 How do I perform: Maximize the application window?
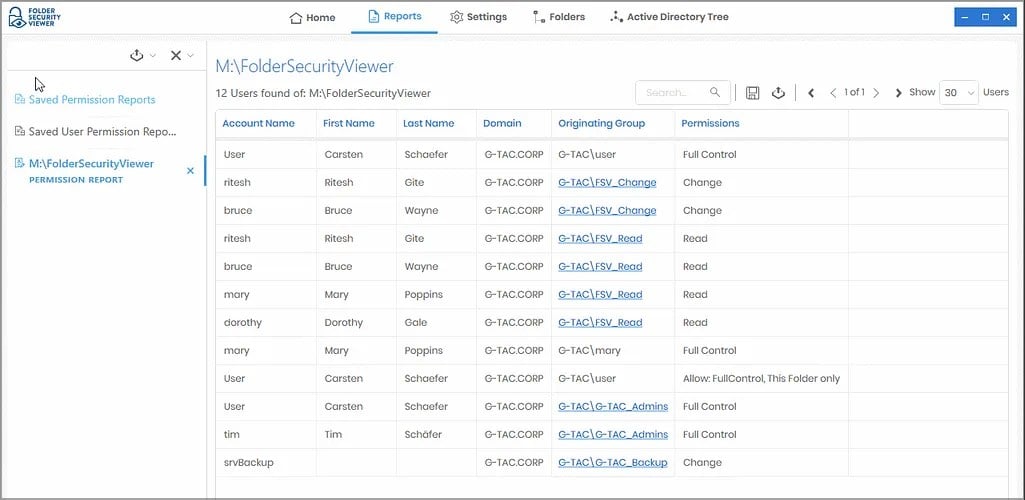(x=985, y=18)
